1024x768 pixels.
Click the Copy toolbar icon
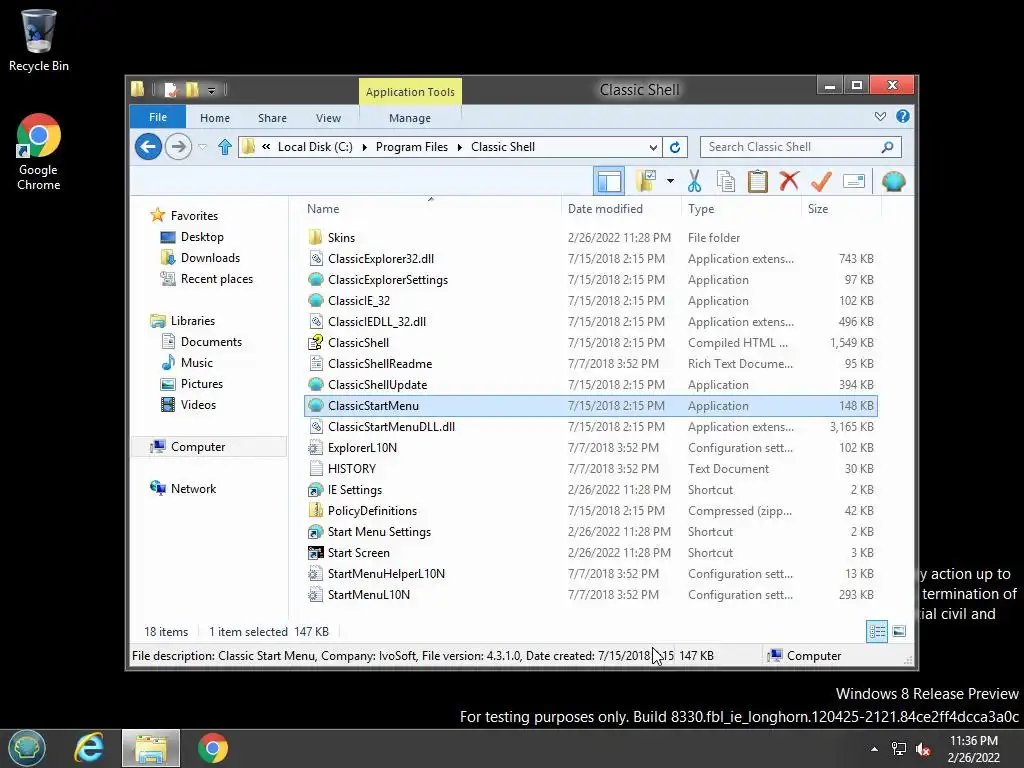[x=726, y=181]
